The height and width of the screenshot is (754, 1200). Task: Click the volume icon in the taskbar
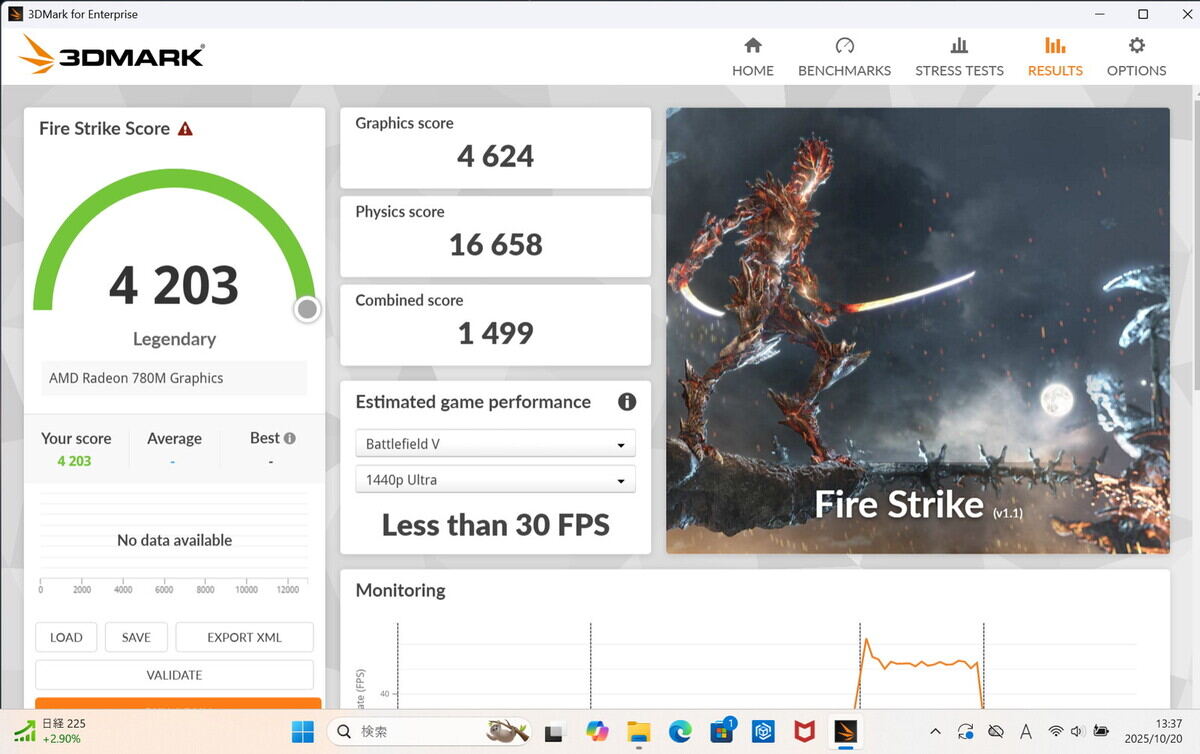pyautogui.click(x=1077, y=731)
